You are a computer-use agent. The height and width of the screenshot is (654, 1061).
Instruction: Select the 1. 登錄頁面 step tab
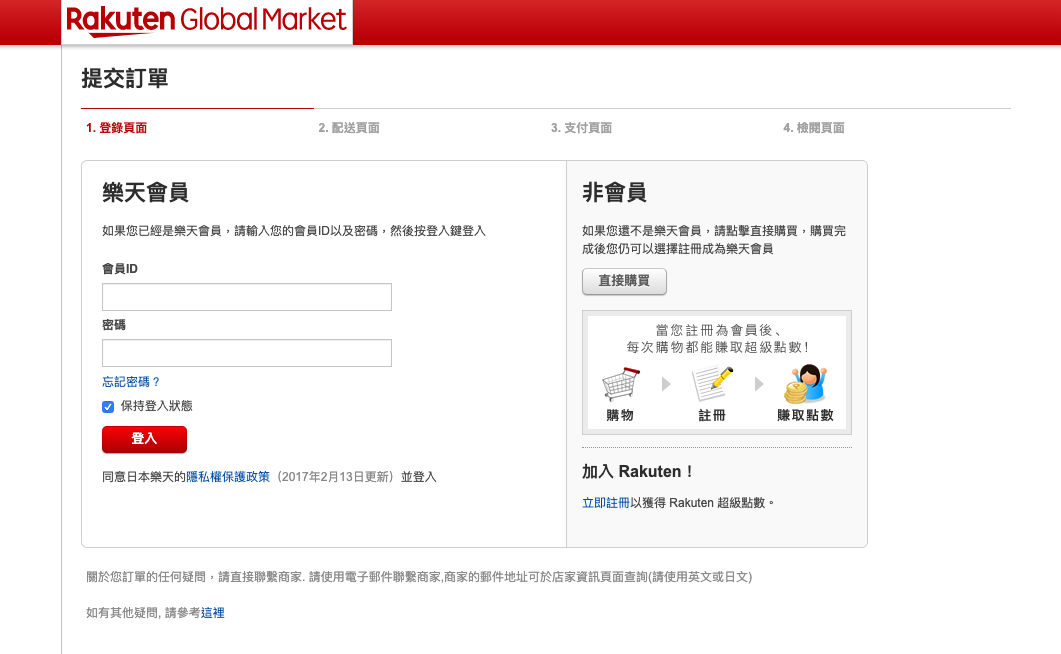[116, 128]
